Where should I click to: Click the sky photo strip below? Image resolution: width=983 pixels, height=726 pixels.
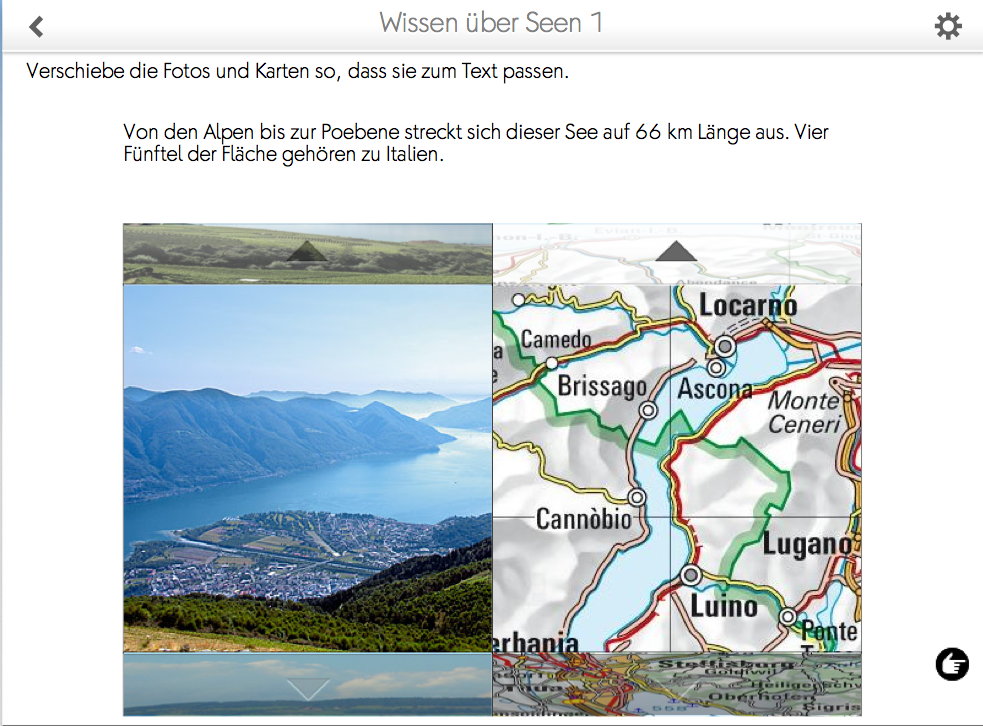(x=307, y=684)
